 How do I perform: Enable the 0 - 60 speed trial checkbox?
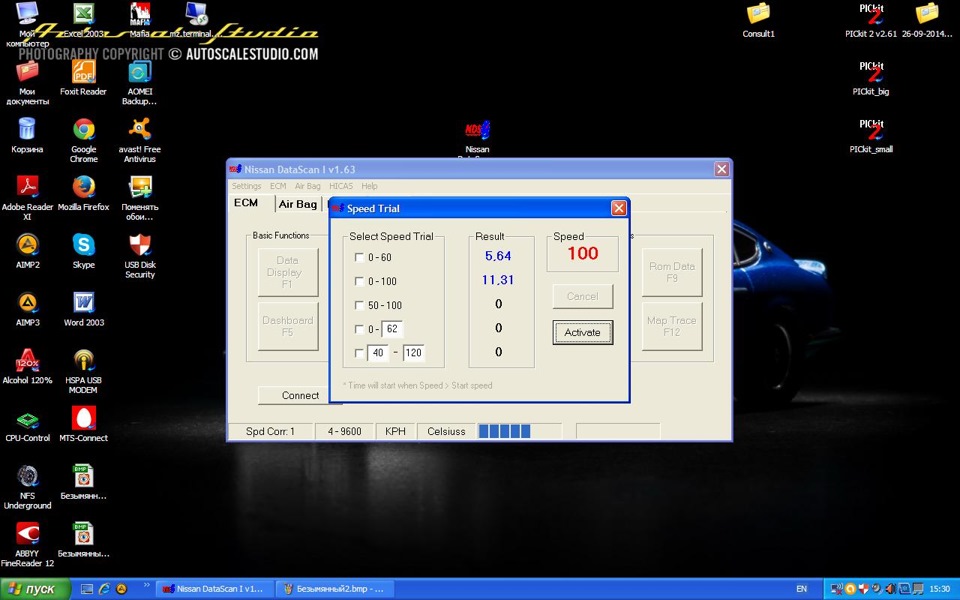[x=359, y=258]
